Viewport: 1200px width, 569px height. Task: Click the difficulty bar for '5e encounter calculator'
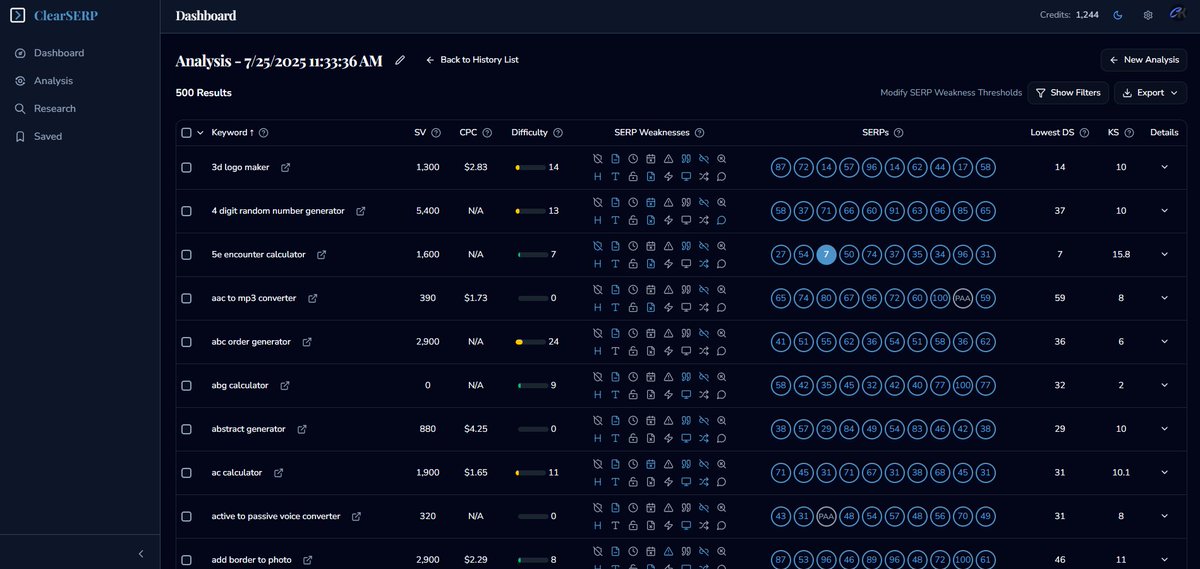(532, 255)
